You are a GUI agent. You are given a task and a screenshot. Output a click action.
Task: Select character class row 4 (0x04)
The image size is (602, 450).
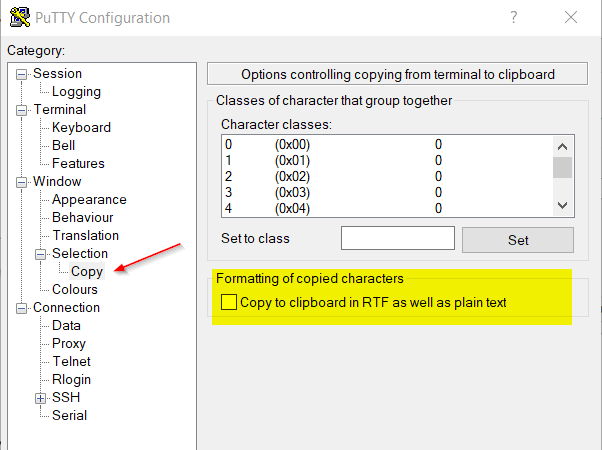click(387, 208)
